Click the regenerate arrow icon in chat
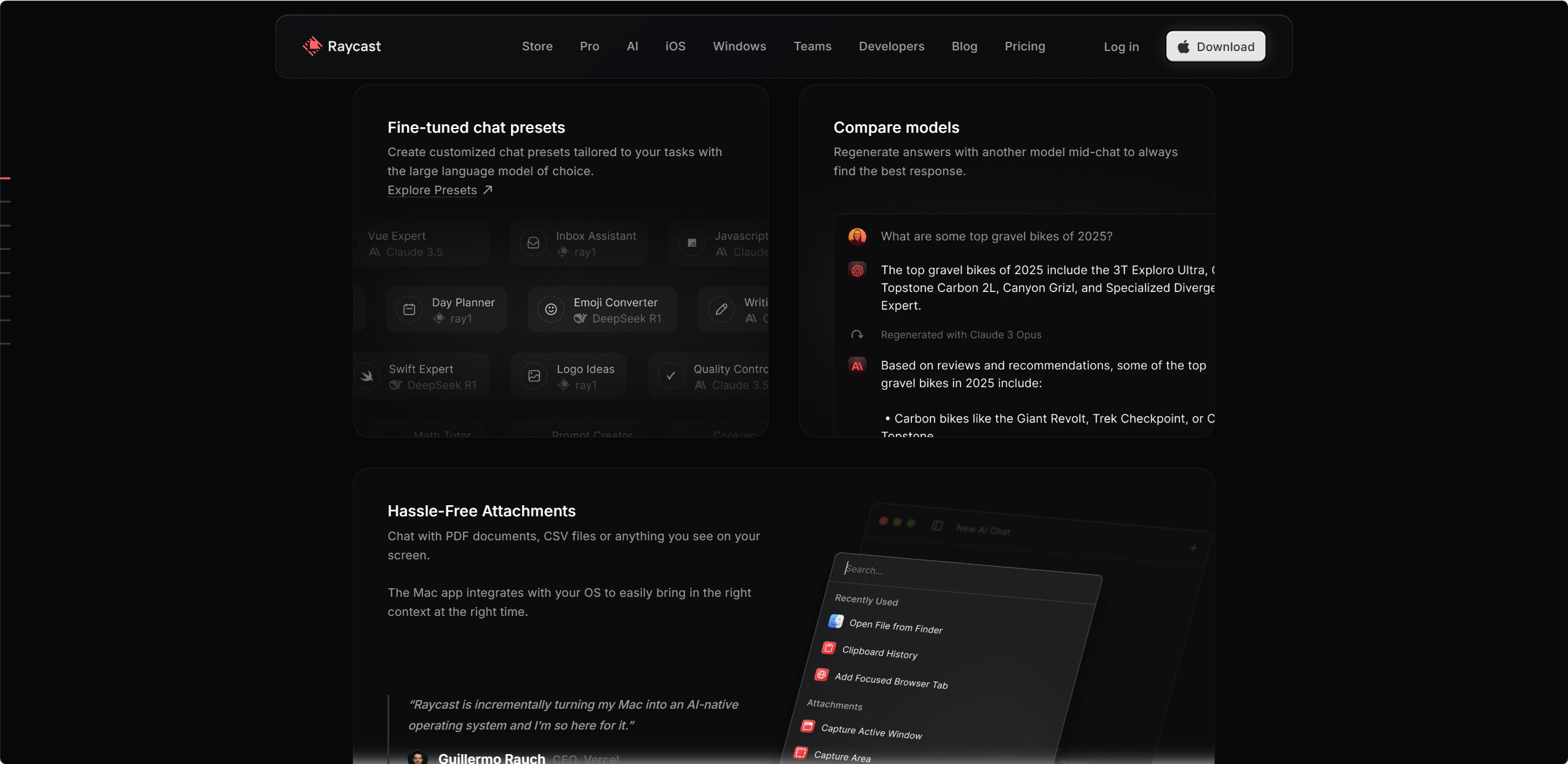 pyautogui.click(x=857, y=335)
